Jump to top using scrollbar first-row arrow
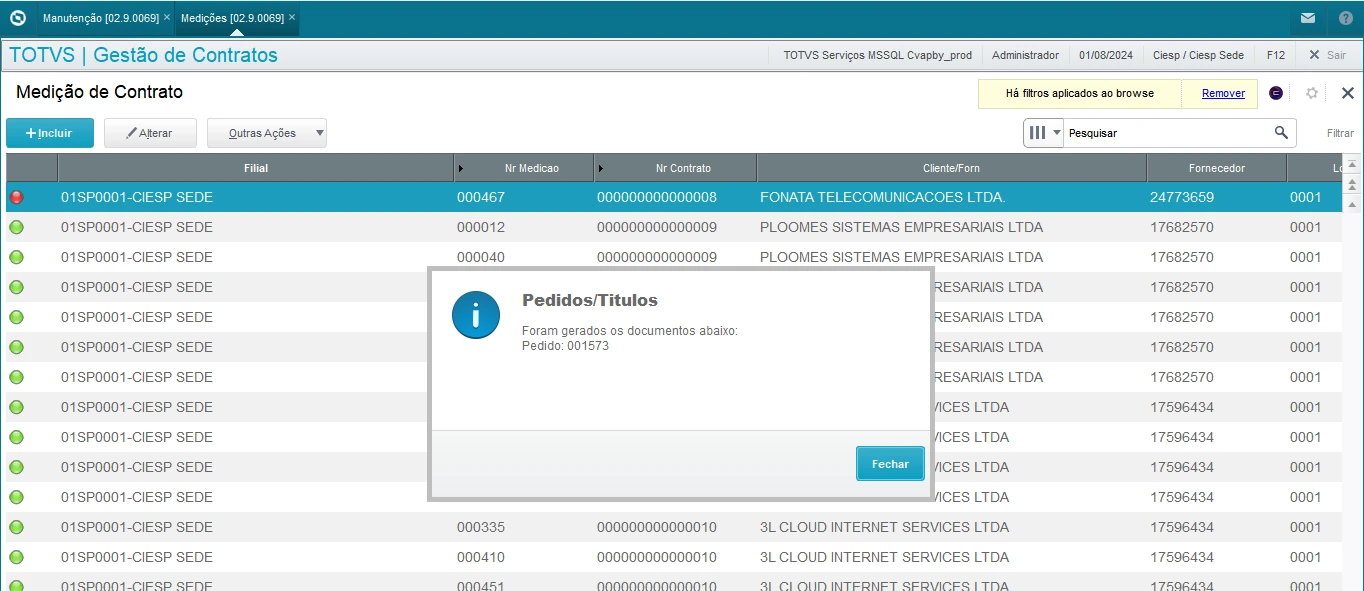 tap(1352, 164)
